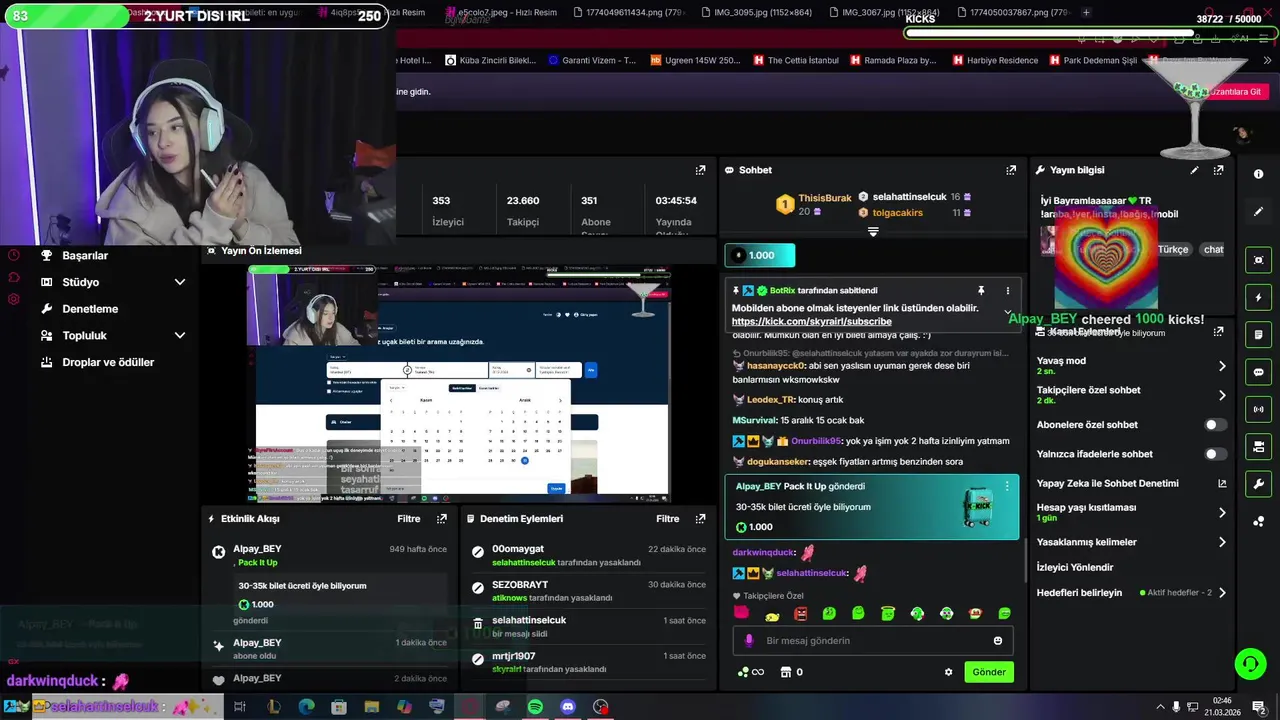Open The Cettia Istanbul bookmark
The width and height of the screenshot is (1280, 720).
(794, 60)
